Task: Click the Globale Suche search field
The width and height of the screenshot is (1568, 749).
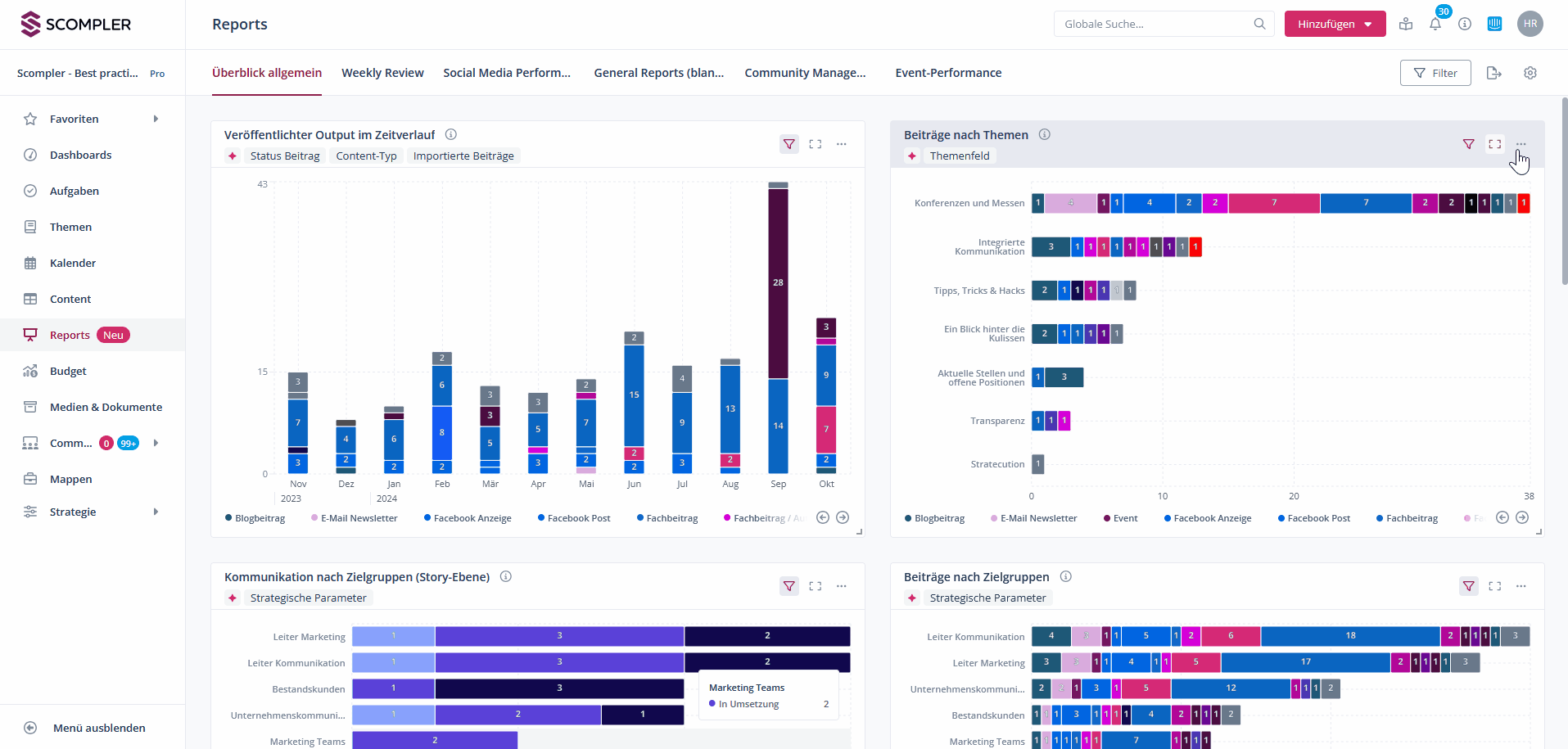Action: [1155, 25]
